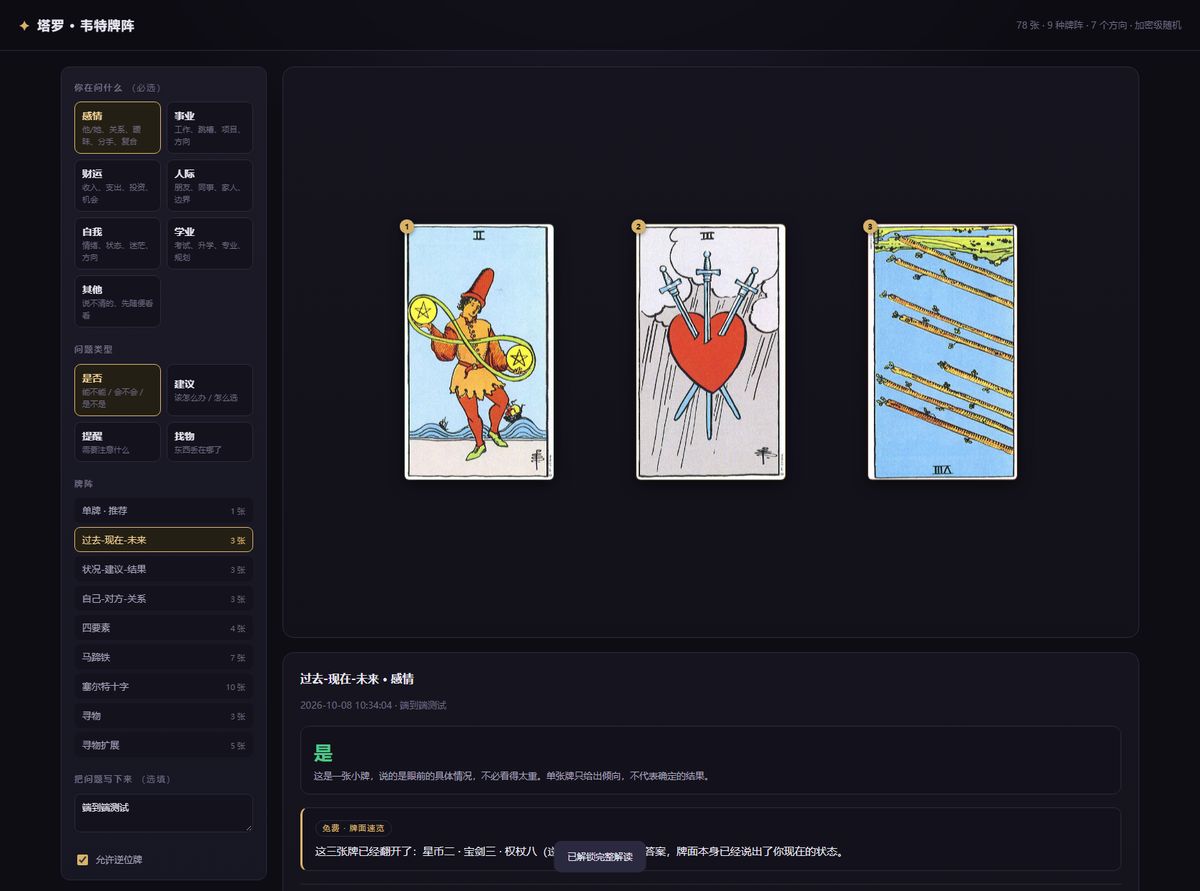Image resolution: width=1200 pixels, height=891 pixels.
Task: Select the 单牌 · 推荐 spread
Action: click(163, 511)
